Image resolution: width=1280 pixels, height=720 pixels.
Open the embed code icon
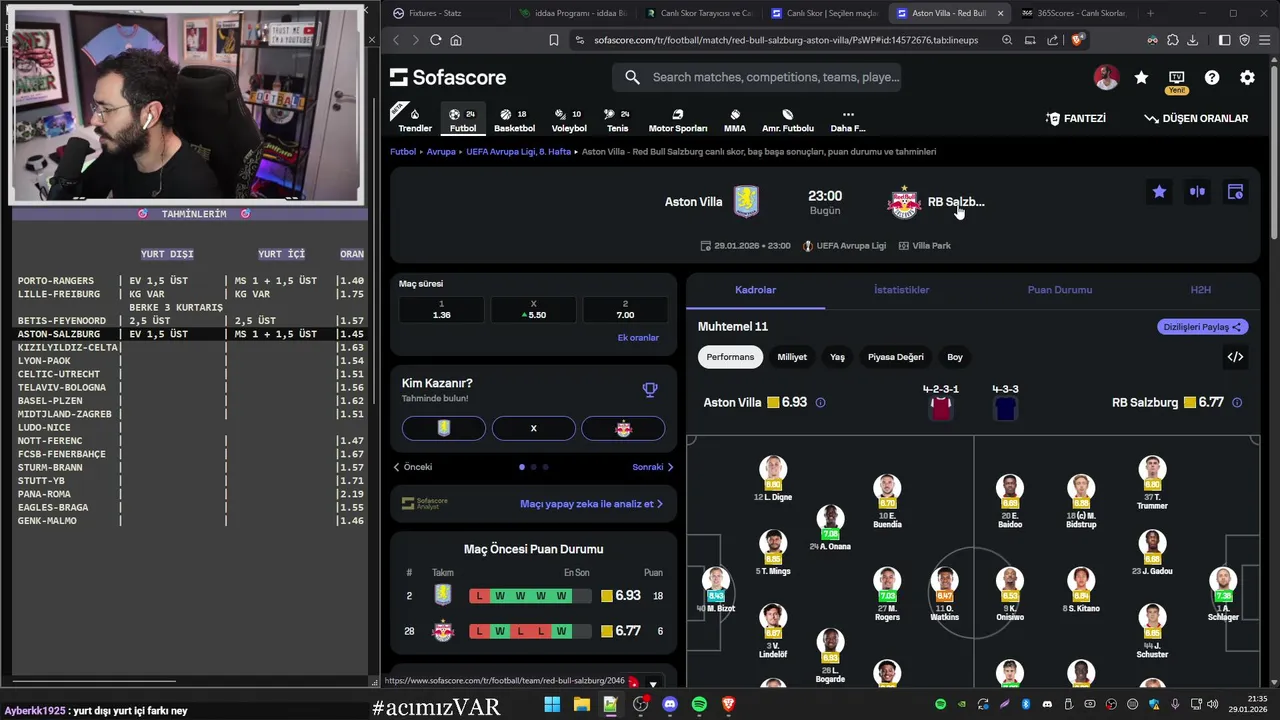[x=1235, y=357]
